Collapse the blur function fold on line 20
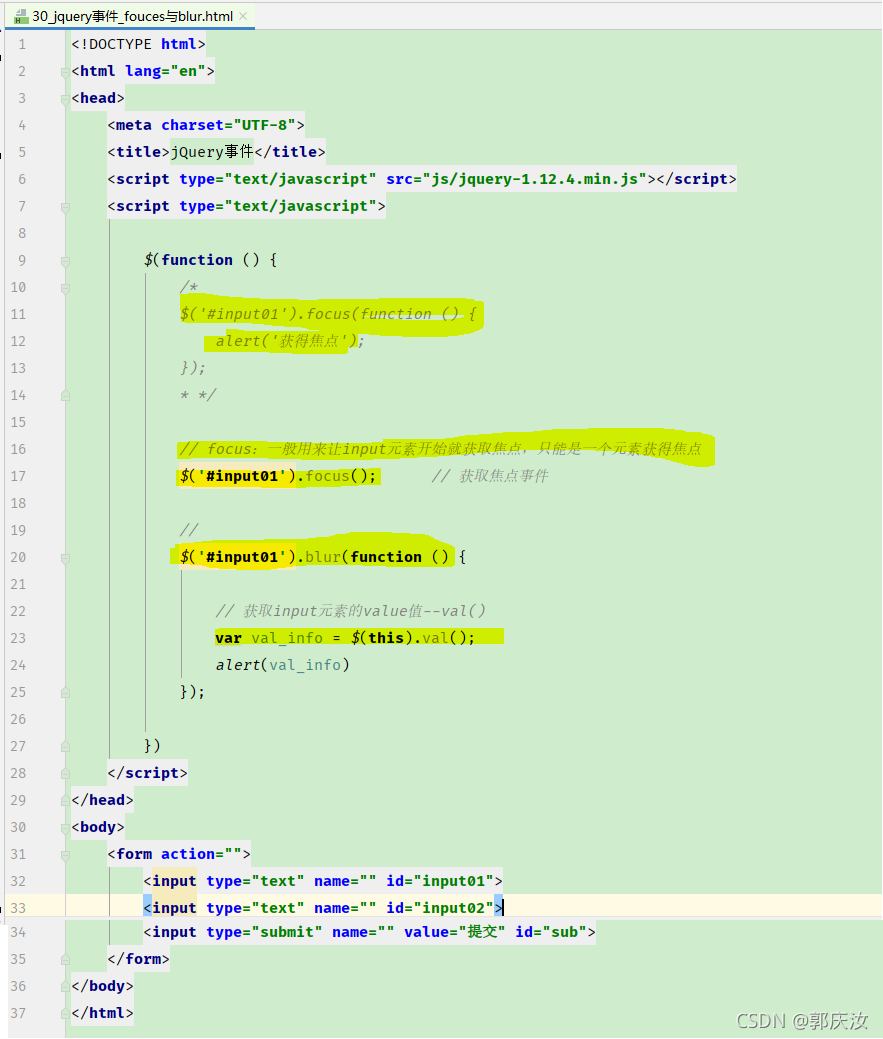This screenshot has width=883, height=1039. 65,558
